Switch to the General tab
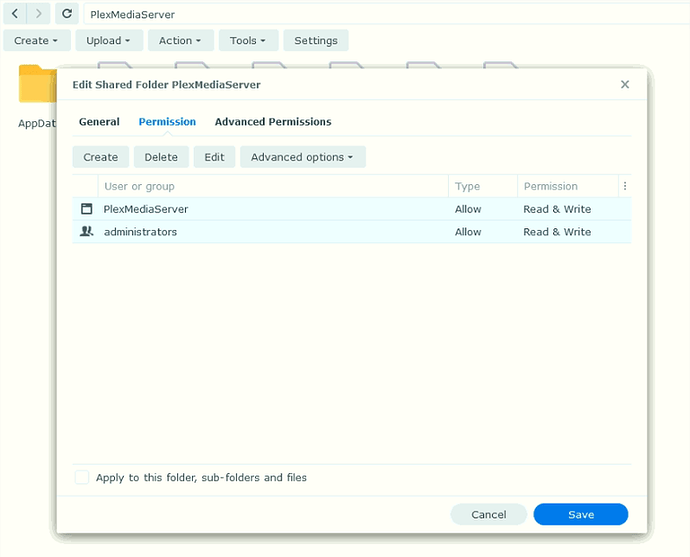 point(99,122)
